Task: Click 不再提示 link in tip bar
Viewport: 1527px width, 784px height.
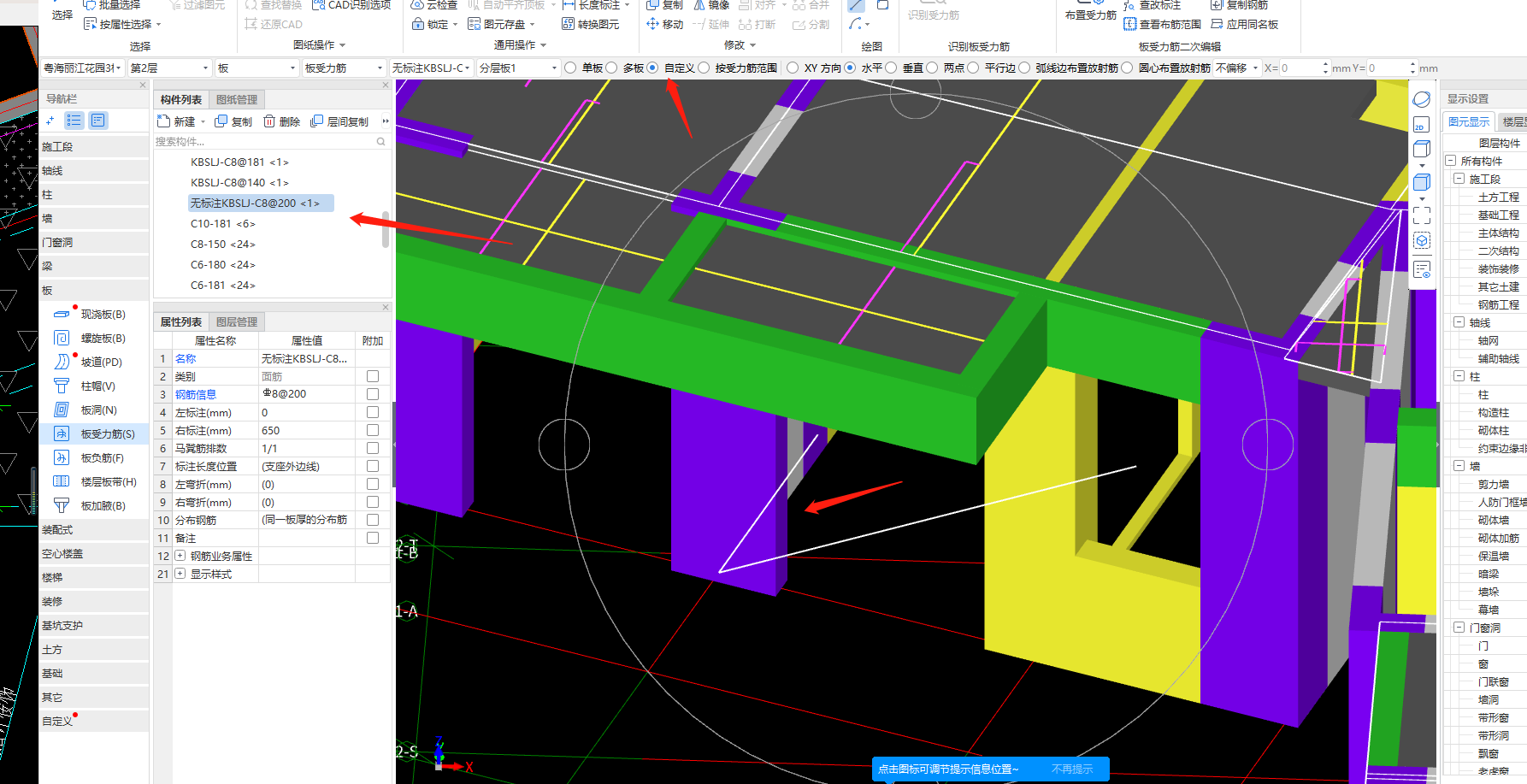Action: [1072, 769]
